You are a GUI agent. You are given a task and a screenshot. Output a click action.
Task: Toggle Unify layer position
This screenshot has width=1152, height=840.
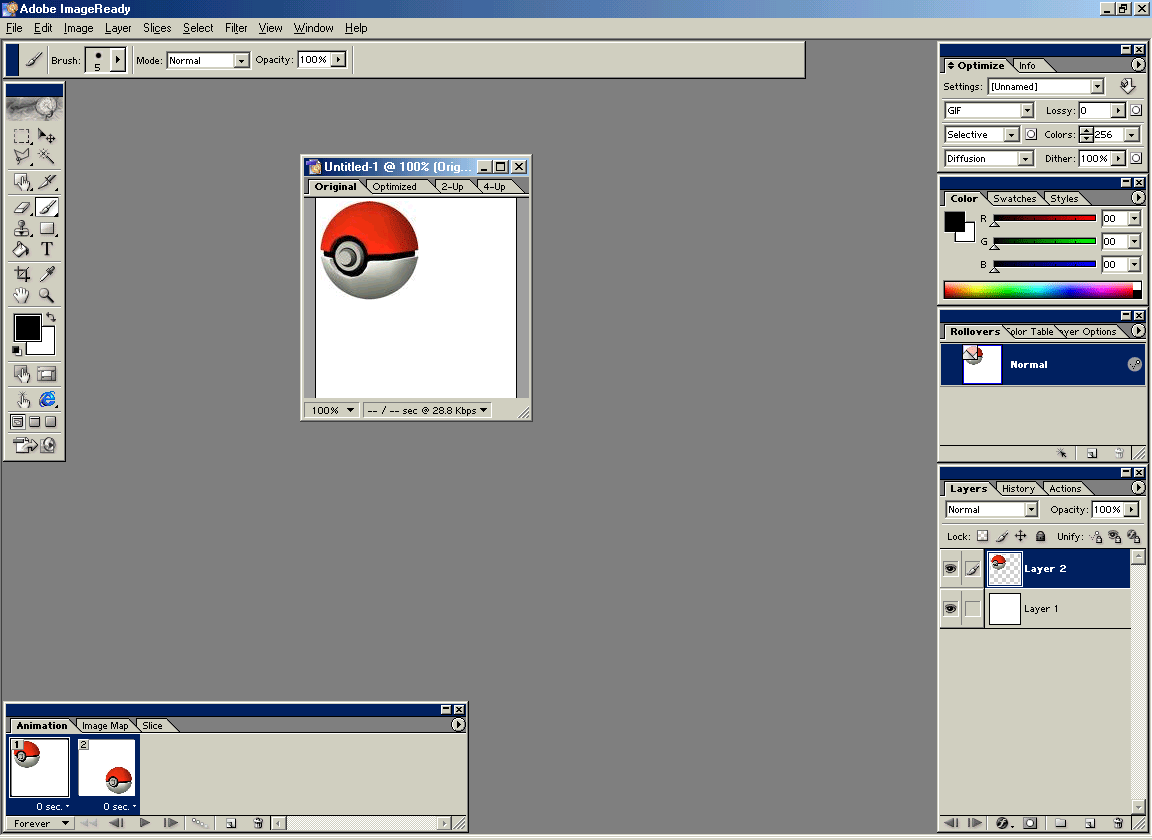tap(1095, 536)
